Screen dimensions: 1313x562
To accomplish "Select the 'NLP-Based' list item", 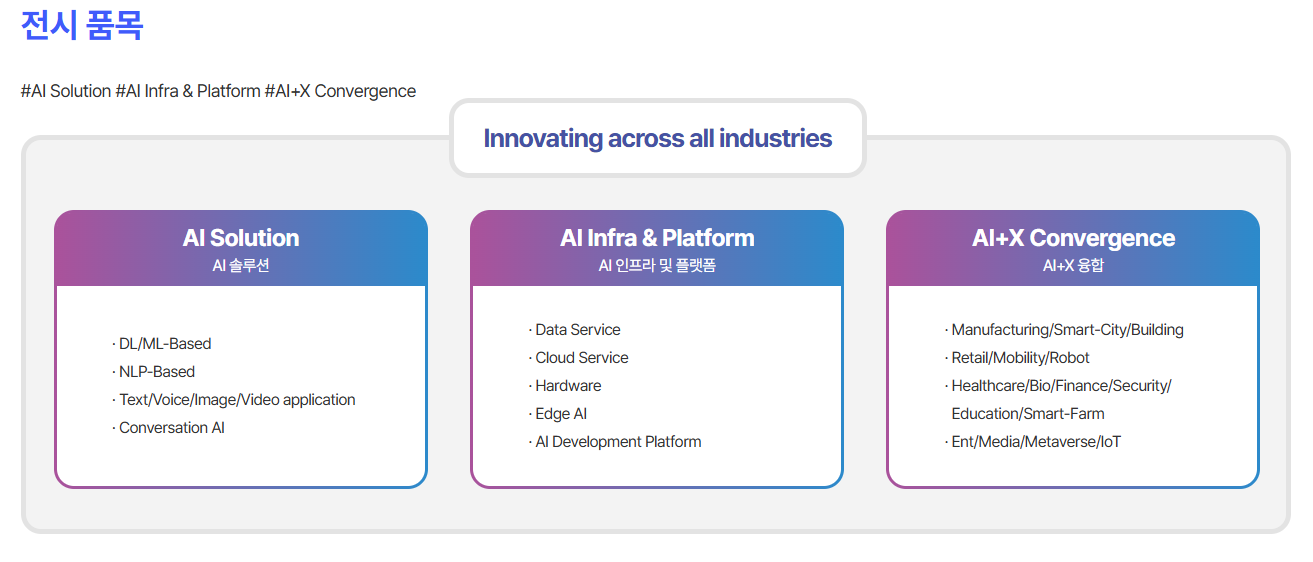I will point(154,372).
